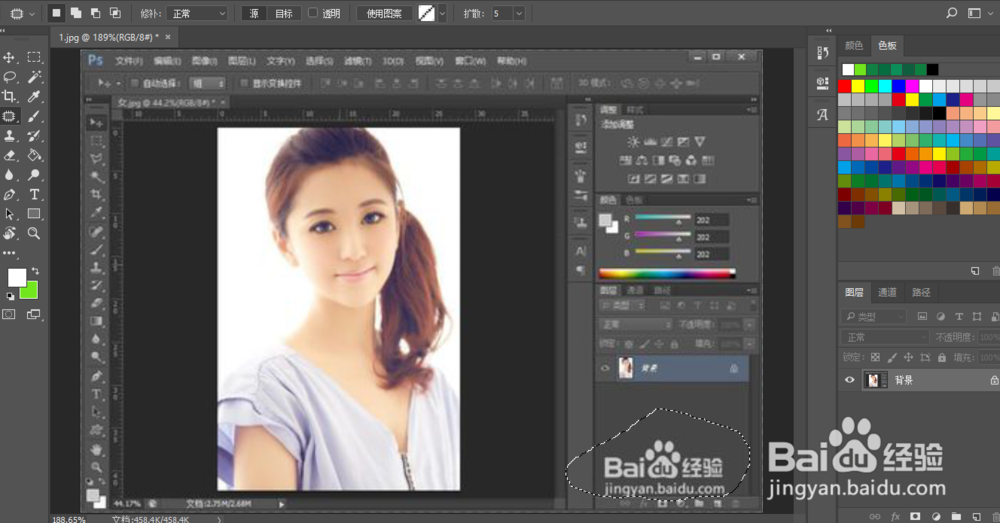The height and width of the screenshot is (523, 1000).
Task: Click the 目标 button
Action: pos(284,13)
